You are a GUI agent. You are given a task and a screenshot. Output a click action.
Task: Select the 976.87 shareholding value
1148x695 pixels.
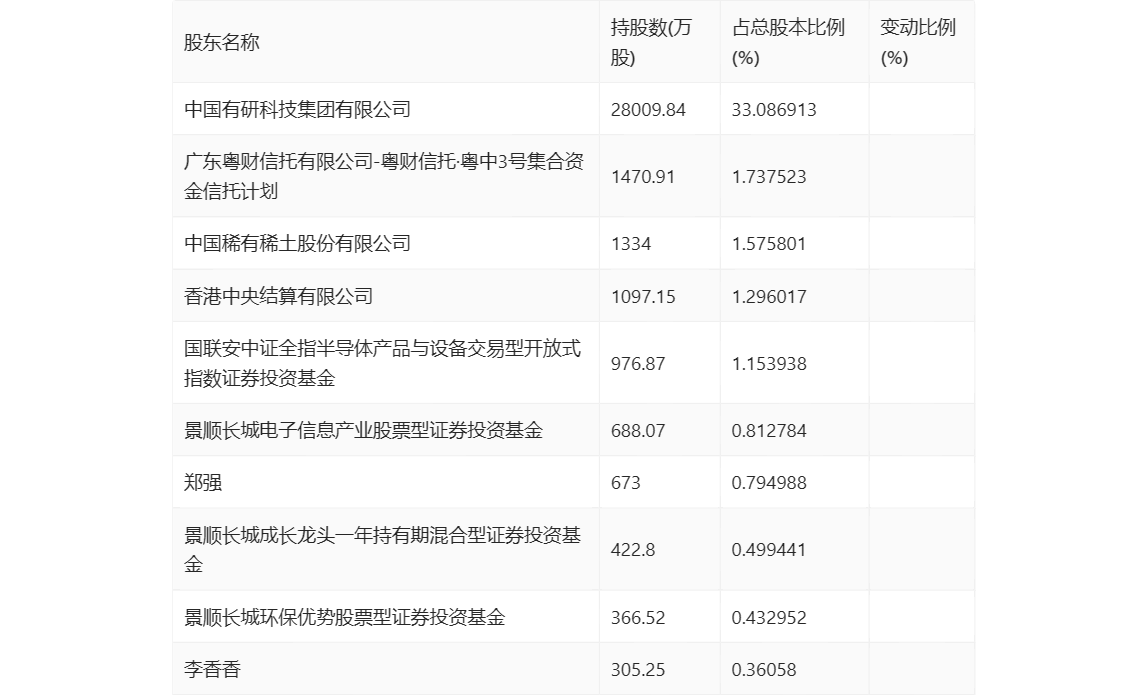click(x=638, y=363)
